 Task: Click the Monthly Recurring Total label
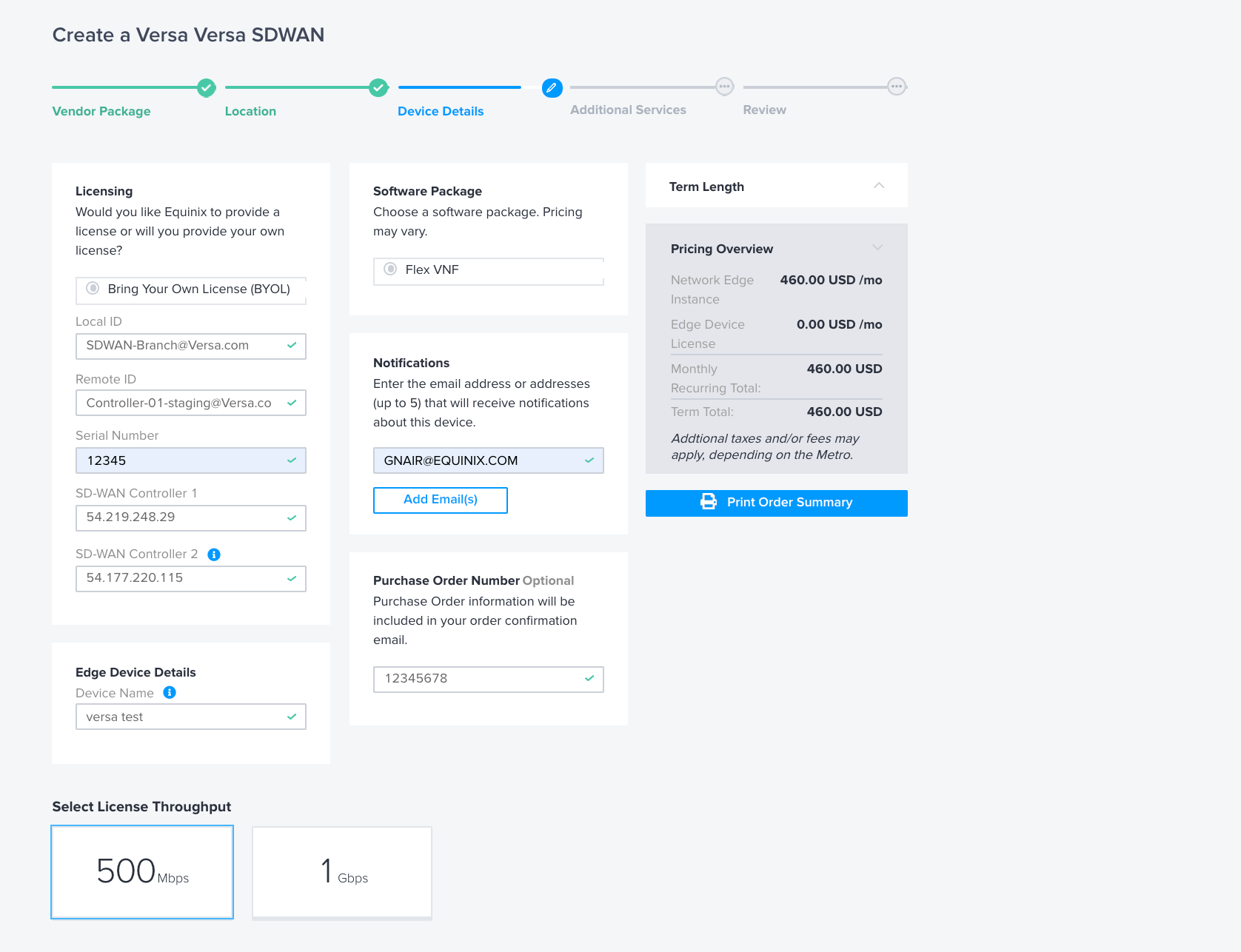715,378
